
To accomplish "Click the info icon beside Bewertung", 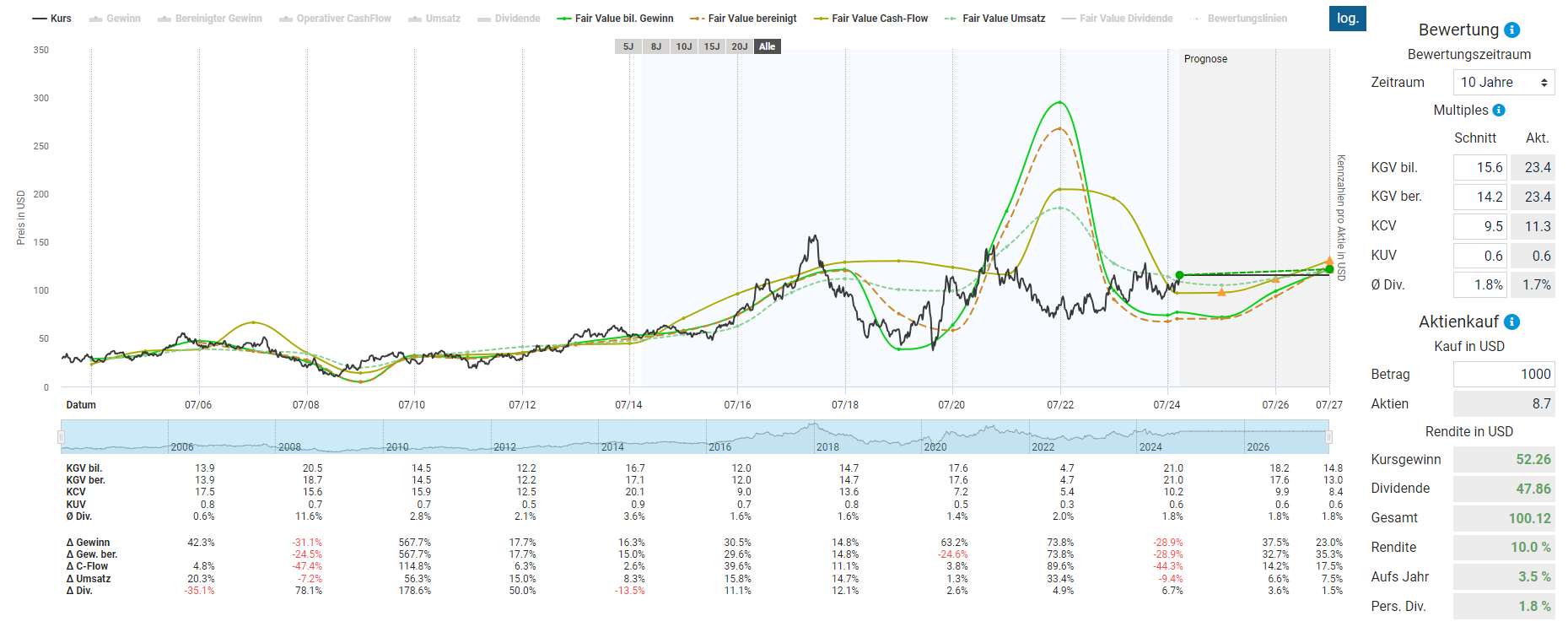I will pyautogui.click(x=1512, y=30).
